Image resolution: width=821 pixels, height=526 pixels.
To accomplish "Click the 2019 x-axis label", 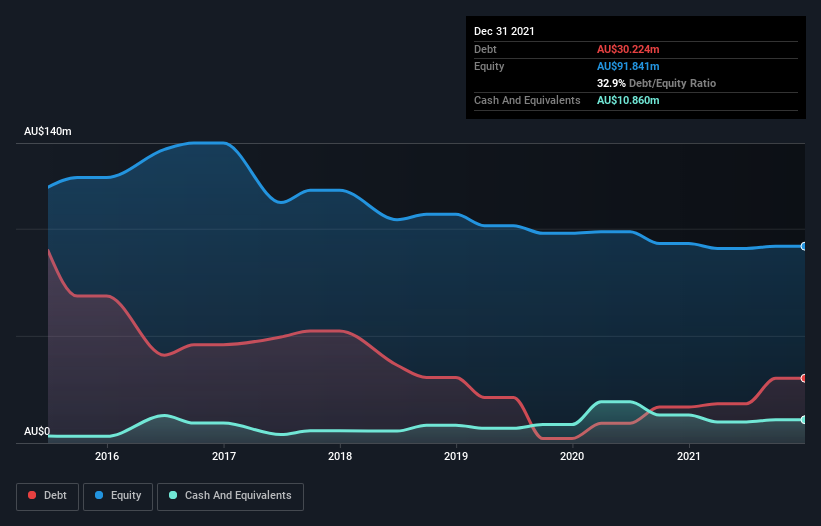I will click(456, 456).
